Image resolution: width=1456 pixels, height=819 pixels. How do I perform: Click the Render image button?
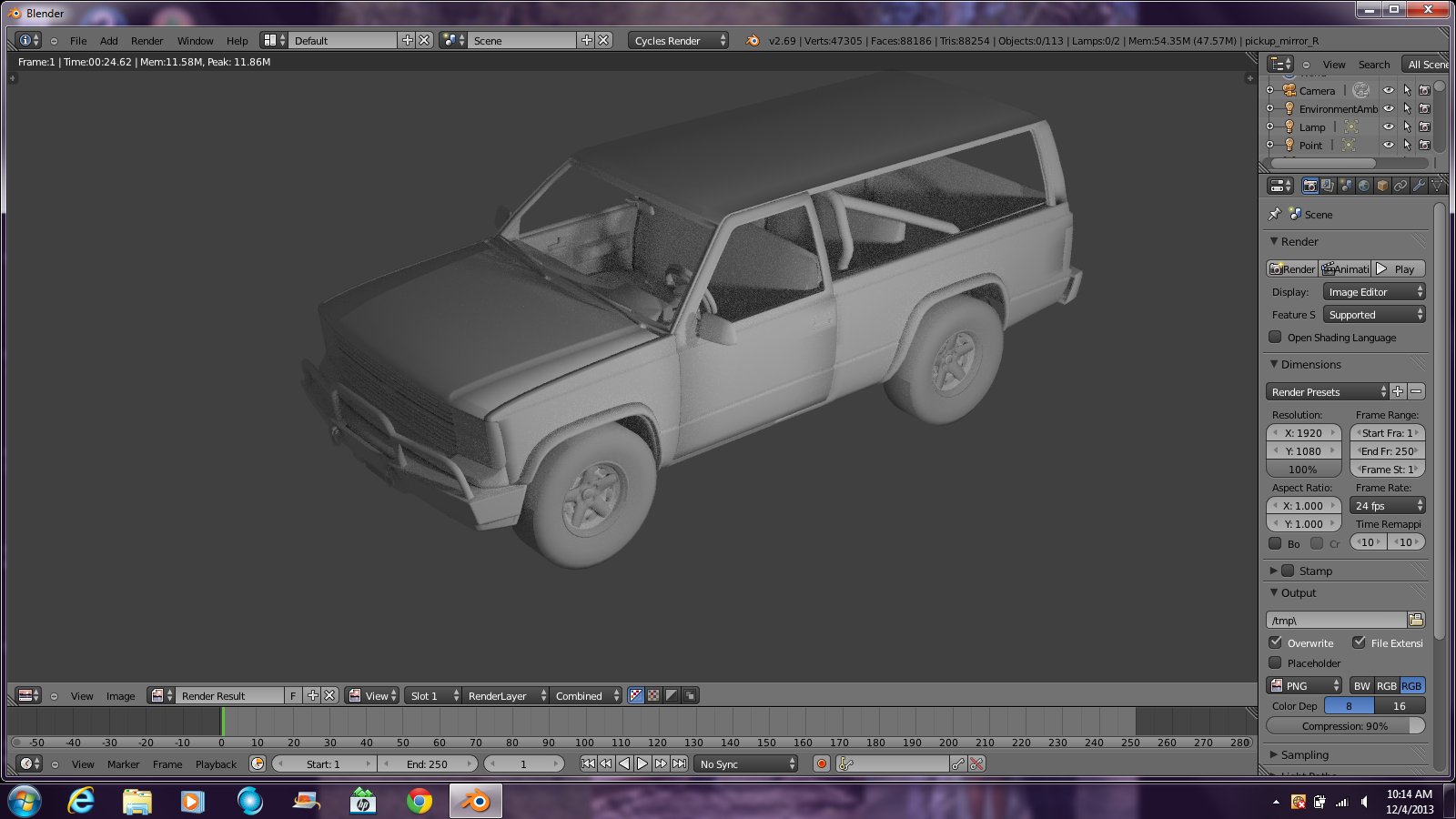[1292, 269]
